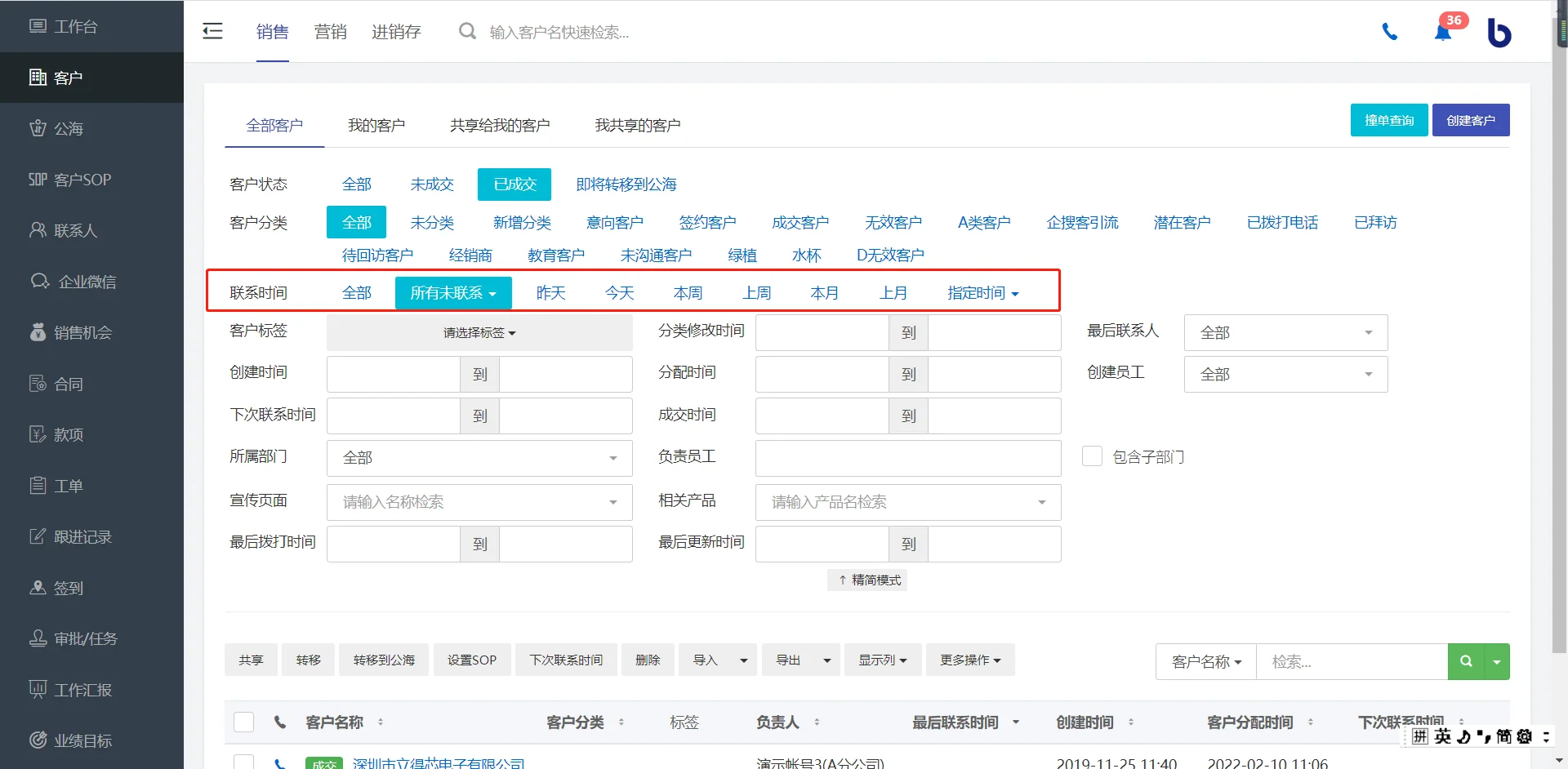Click the 设置SOP button

tap(472, 660)
